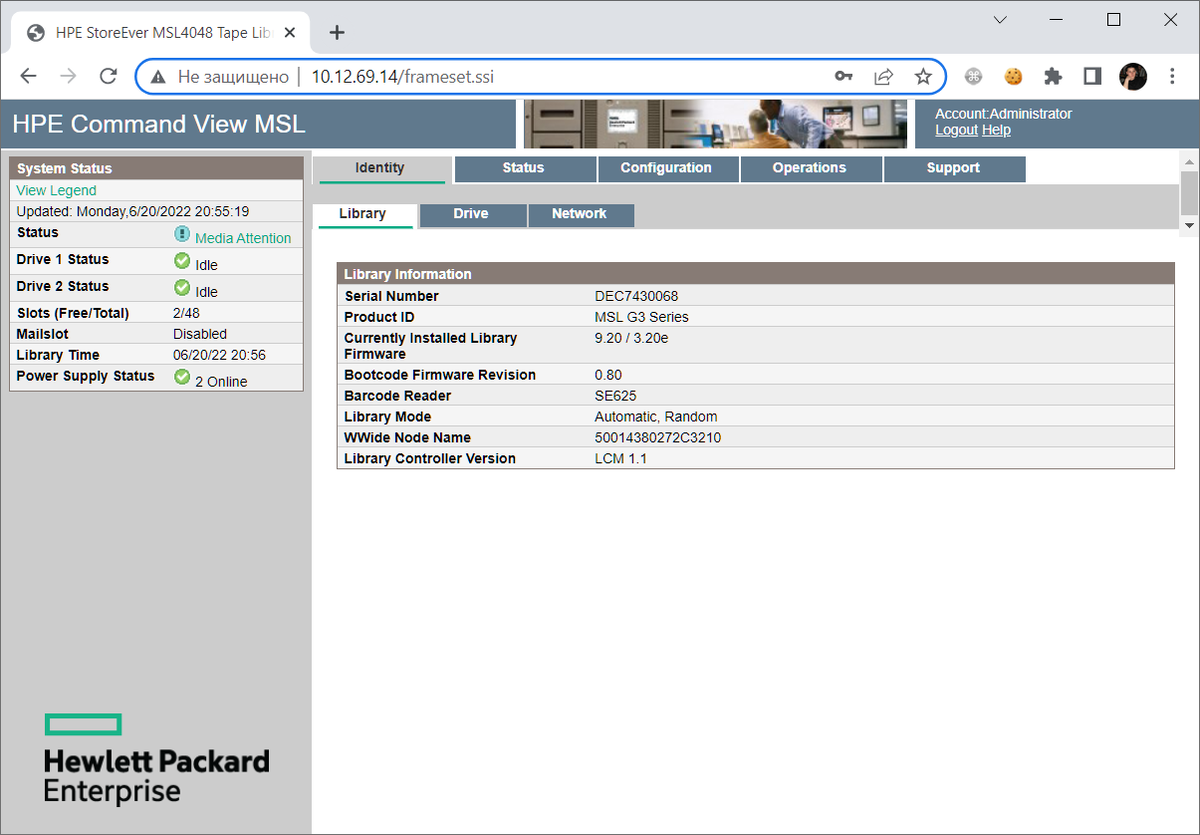Open the View Legend link
This screenshot has width=1200, height=835.
click(57, 190)
